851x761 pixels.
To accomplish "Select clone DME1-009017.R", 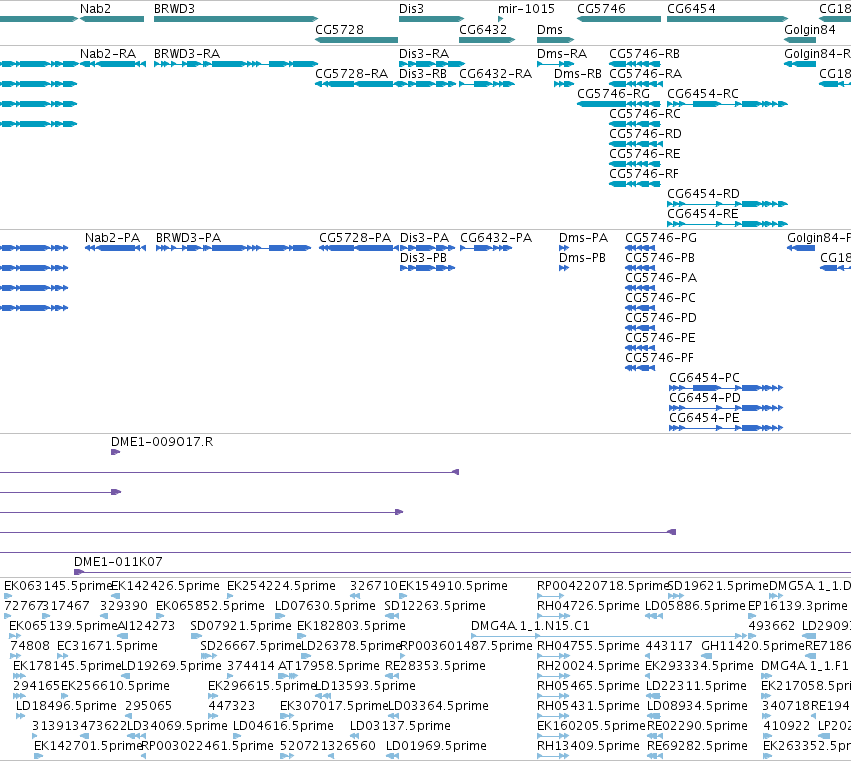I will (x=162, y=442).
